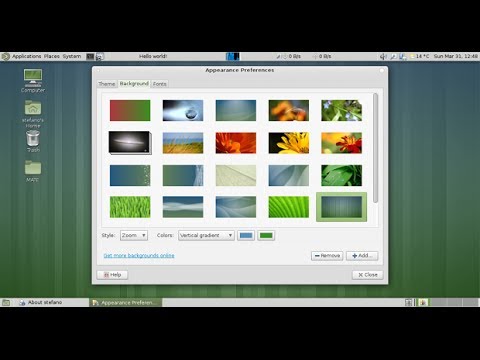Open the System menu
This screenshot has width=480, height=360.
(72, 56)
